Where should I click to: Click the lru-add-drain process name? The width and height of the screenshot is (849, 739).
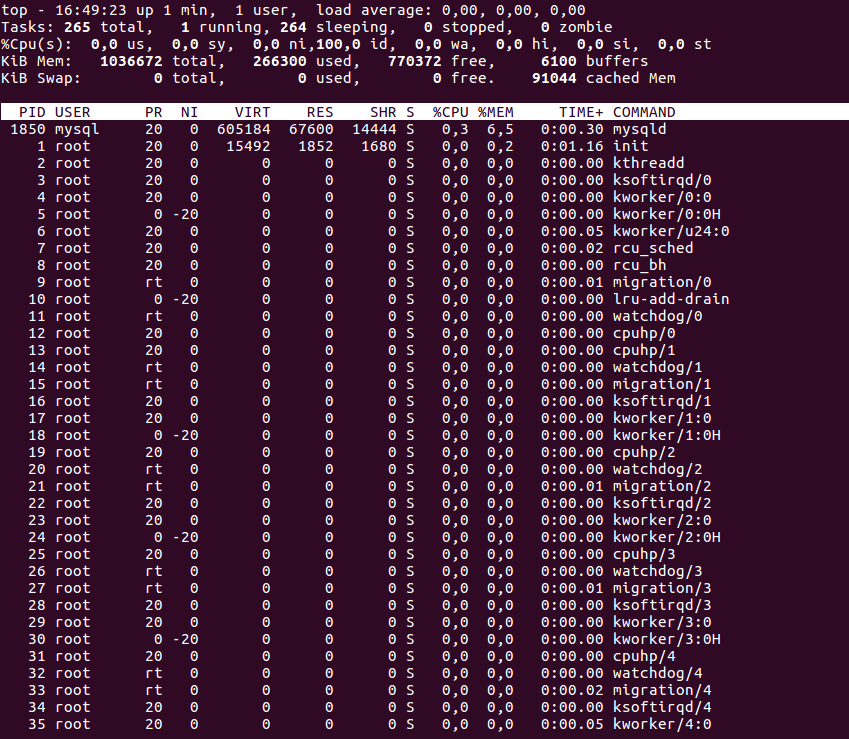pos(671,299)
